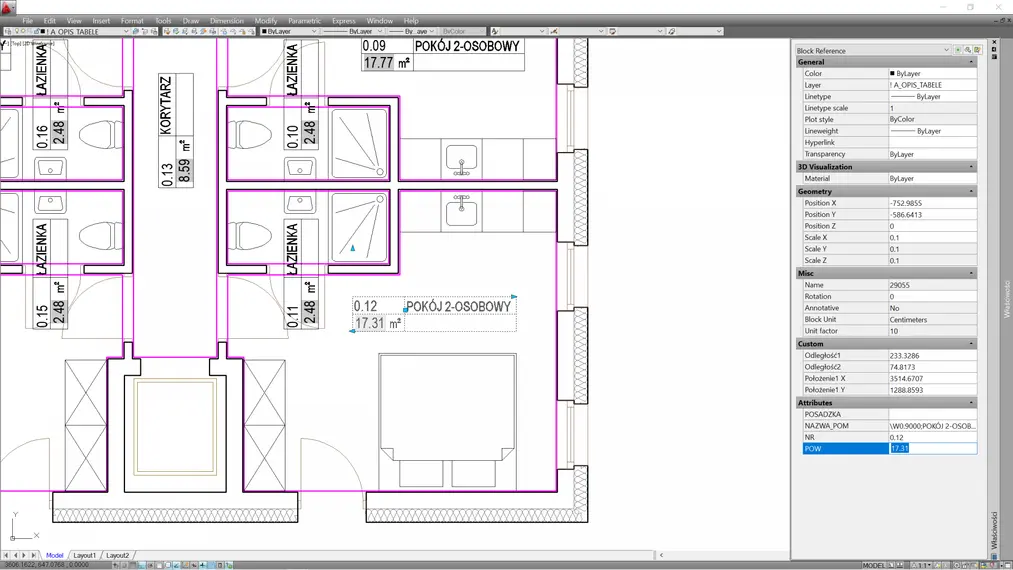Viewport: 1013px width, 570px height.
Task: Open the Dimension menu
Action: click(227, 21)
